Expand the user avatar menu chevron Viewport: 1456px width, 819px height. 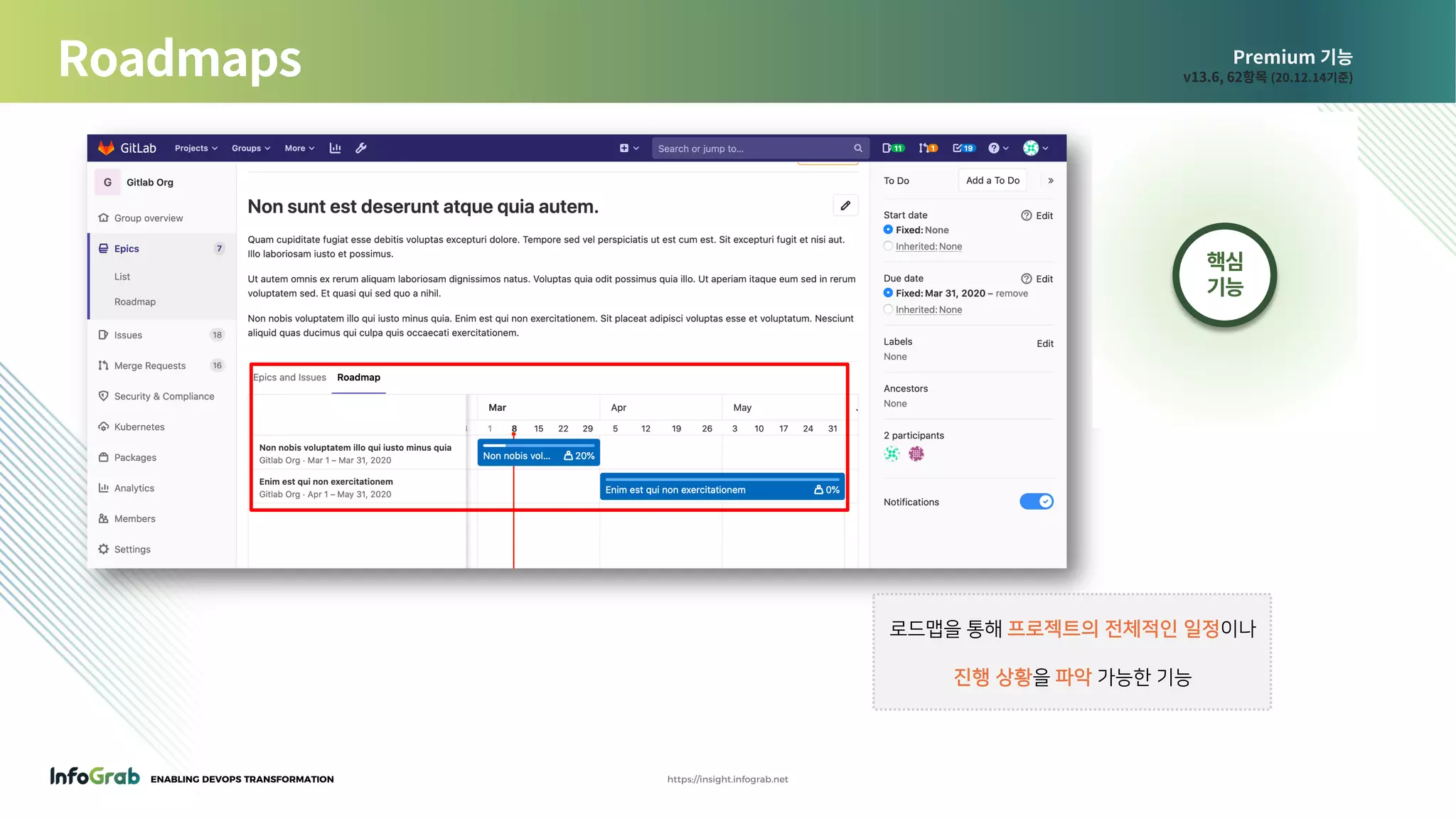coord(1045,148)
